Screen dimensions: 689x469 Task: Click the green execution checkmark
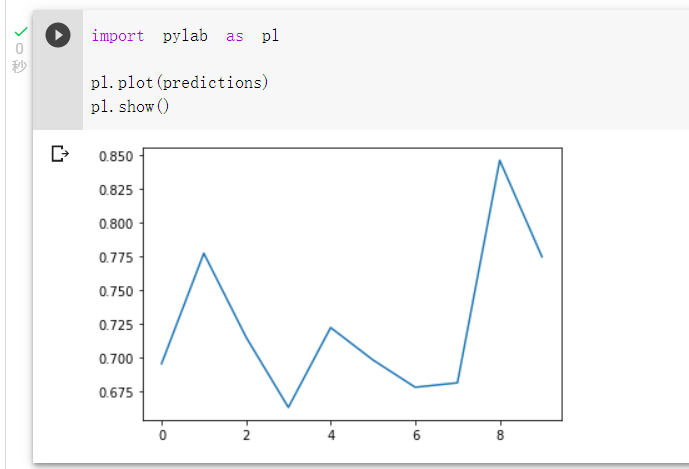click(21, 32)
